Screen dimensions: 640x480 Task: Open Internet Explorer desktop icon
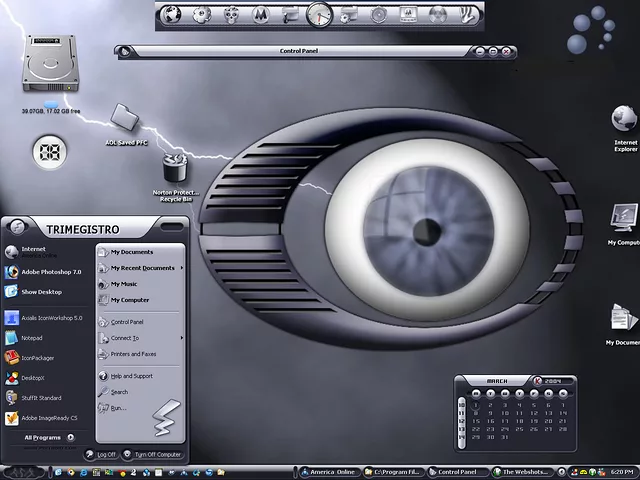coord(626,119)
